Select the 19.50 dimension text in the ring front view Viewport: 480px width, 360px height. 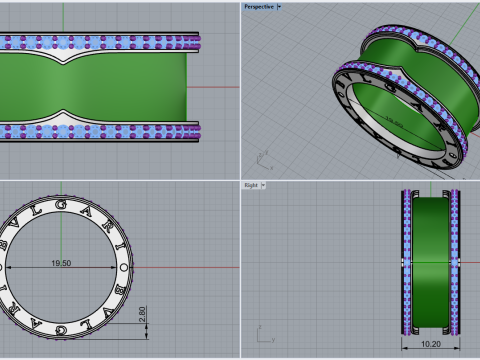tap(61, 263)
